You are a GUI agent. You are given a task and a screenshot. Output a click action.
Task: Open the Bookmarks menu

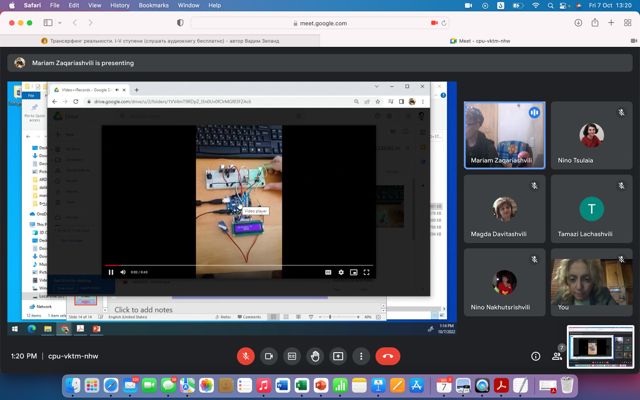[153, 5]
